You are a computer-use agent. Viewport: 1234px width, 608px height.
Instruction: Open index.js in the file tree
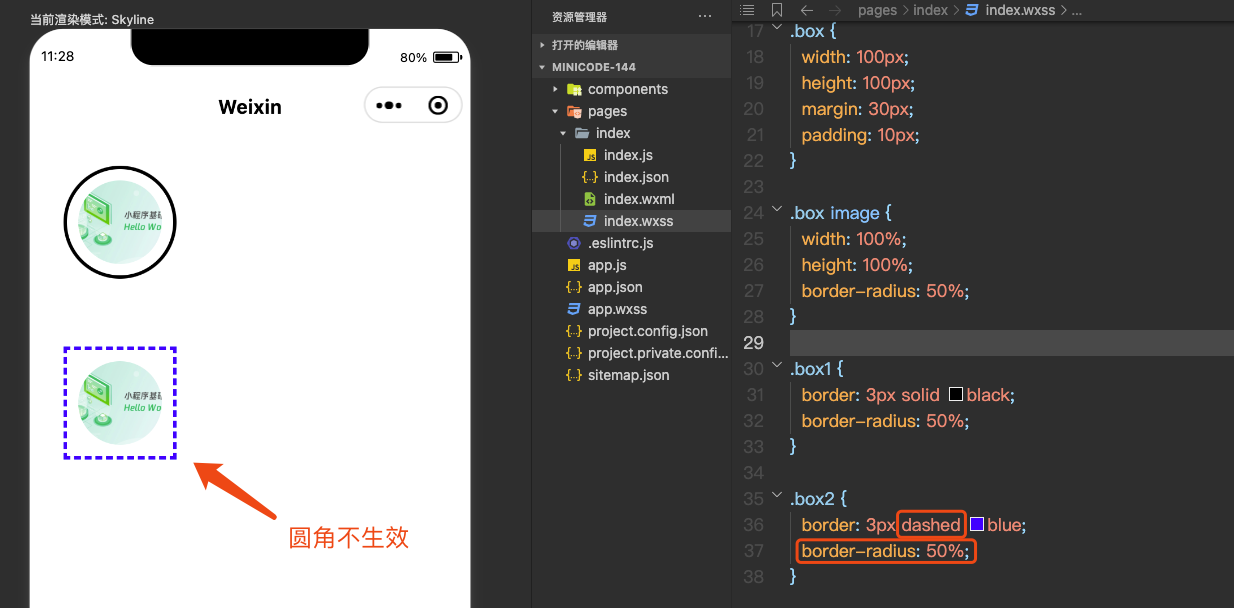click(x=628, y=155)
